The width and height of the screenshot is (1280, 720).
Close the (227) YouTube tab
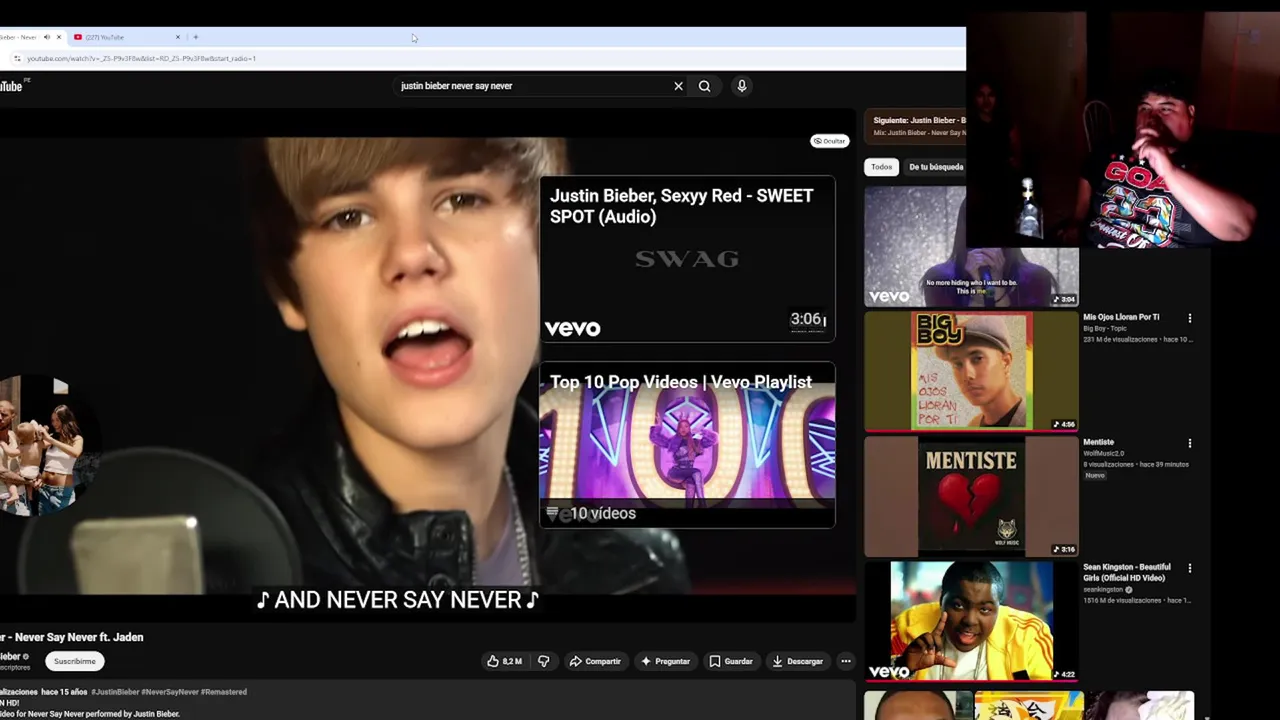pyautogui.click(x=178, y=37)
